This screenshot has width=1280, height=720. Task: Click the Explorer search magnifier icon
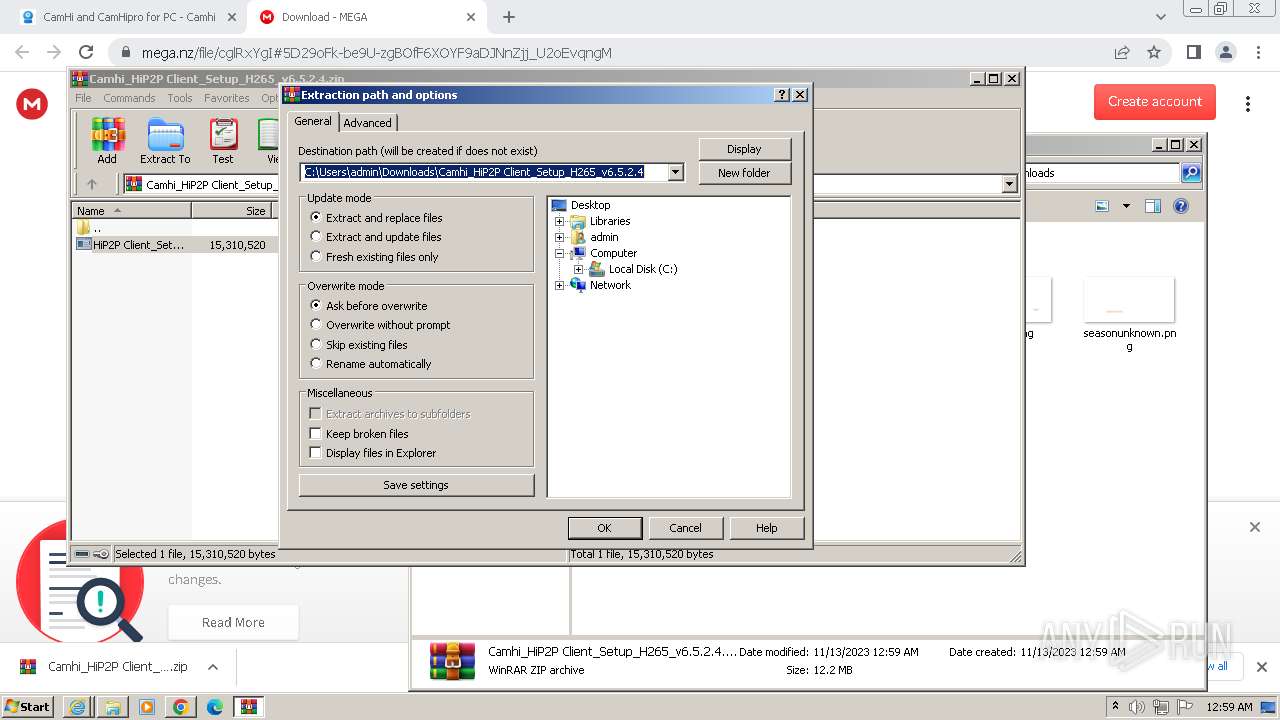[x=1191, y=173]
